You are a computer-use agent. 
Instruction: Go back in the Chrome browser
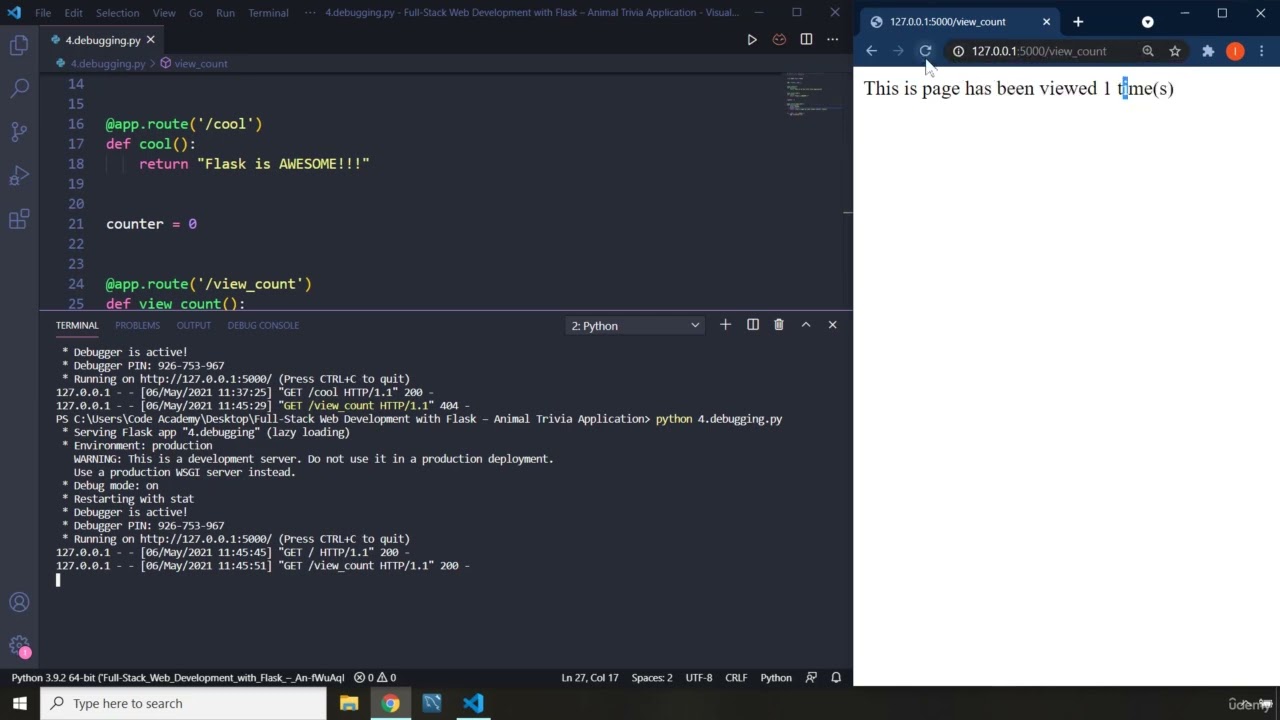tap(871, 51)
